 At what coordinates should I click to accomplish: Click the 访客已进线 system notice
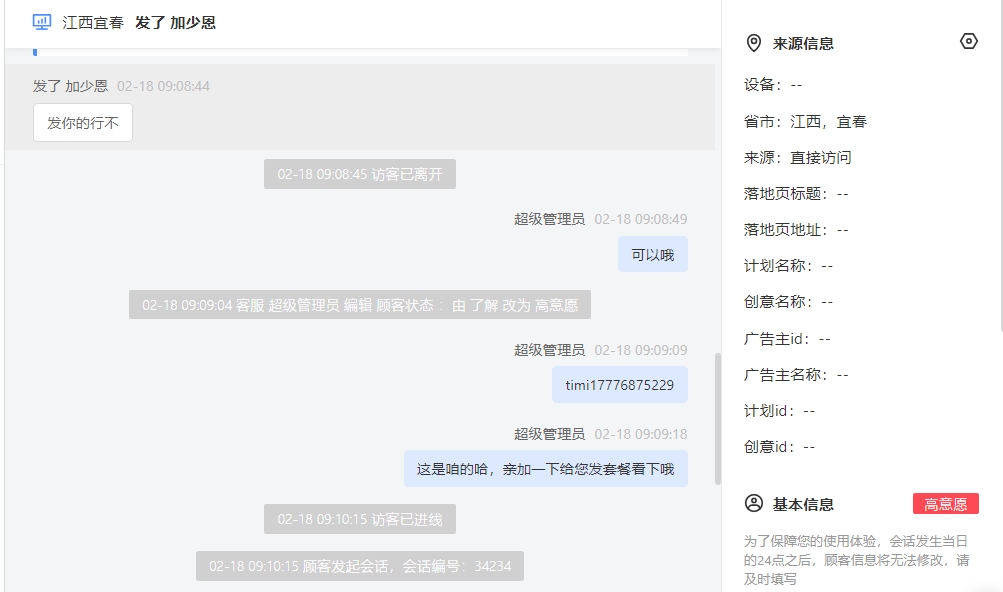[359, 519]
